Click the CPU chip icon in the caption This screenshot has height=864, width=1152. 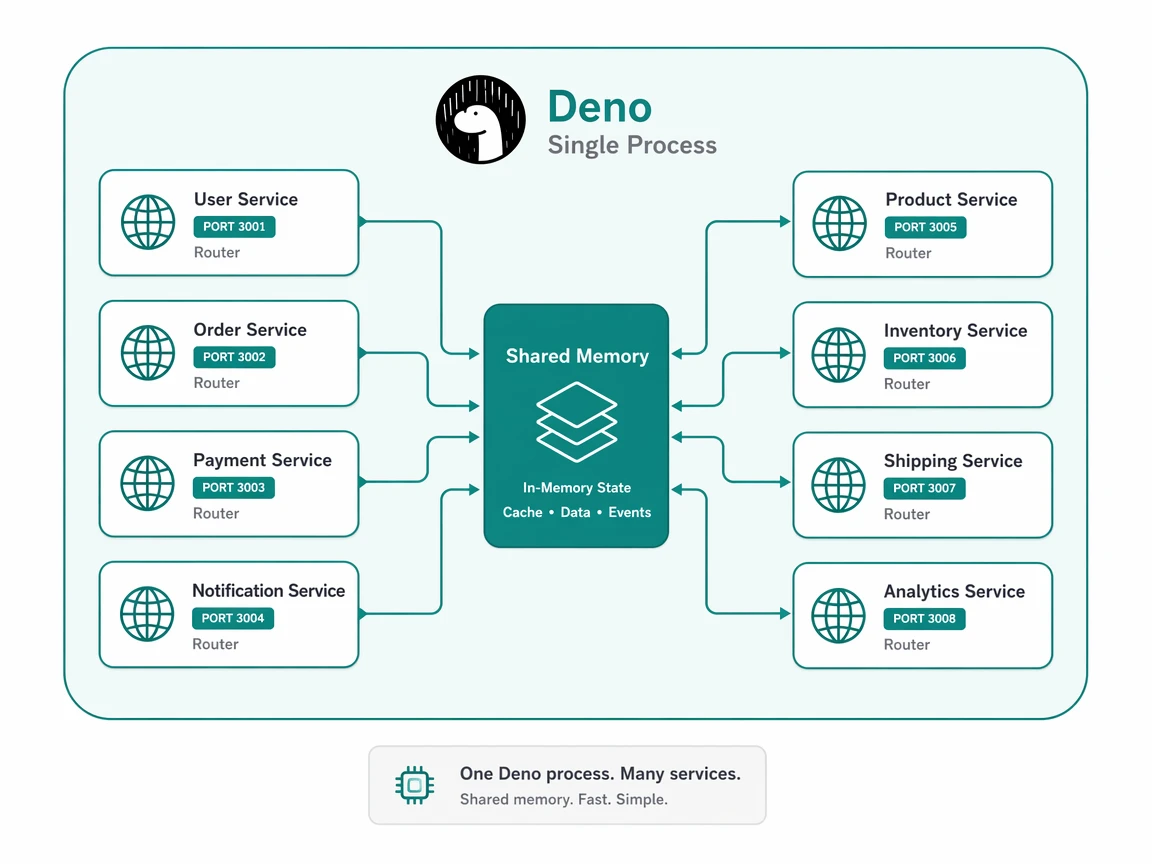tap(414, 785)
